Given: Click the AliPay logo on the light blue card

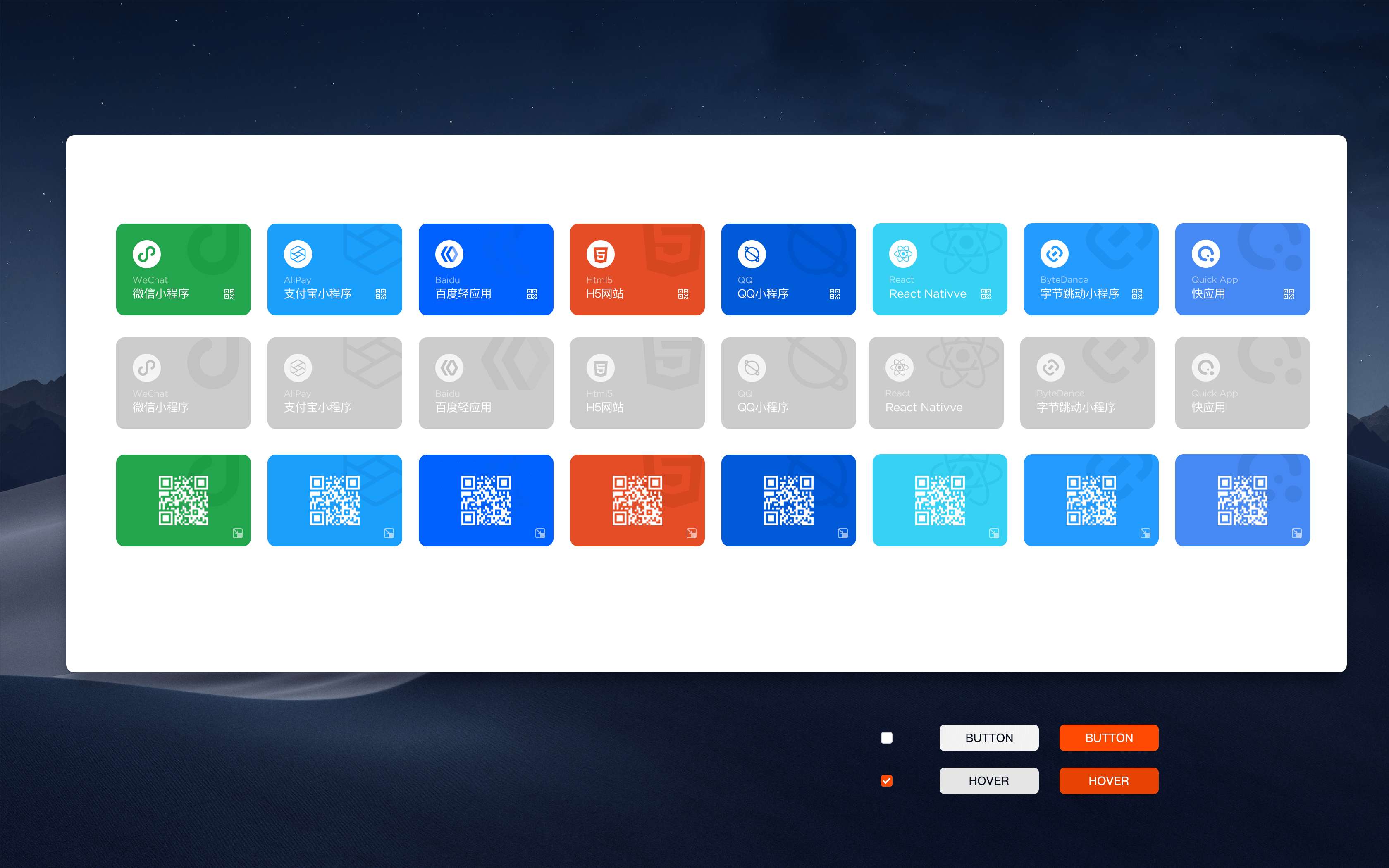Looking at the screenshot, I should point(298,254).
